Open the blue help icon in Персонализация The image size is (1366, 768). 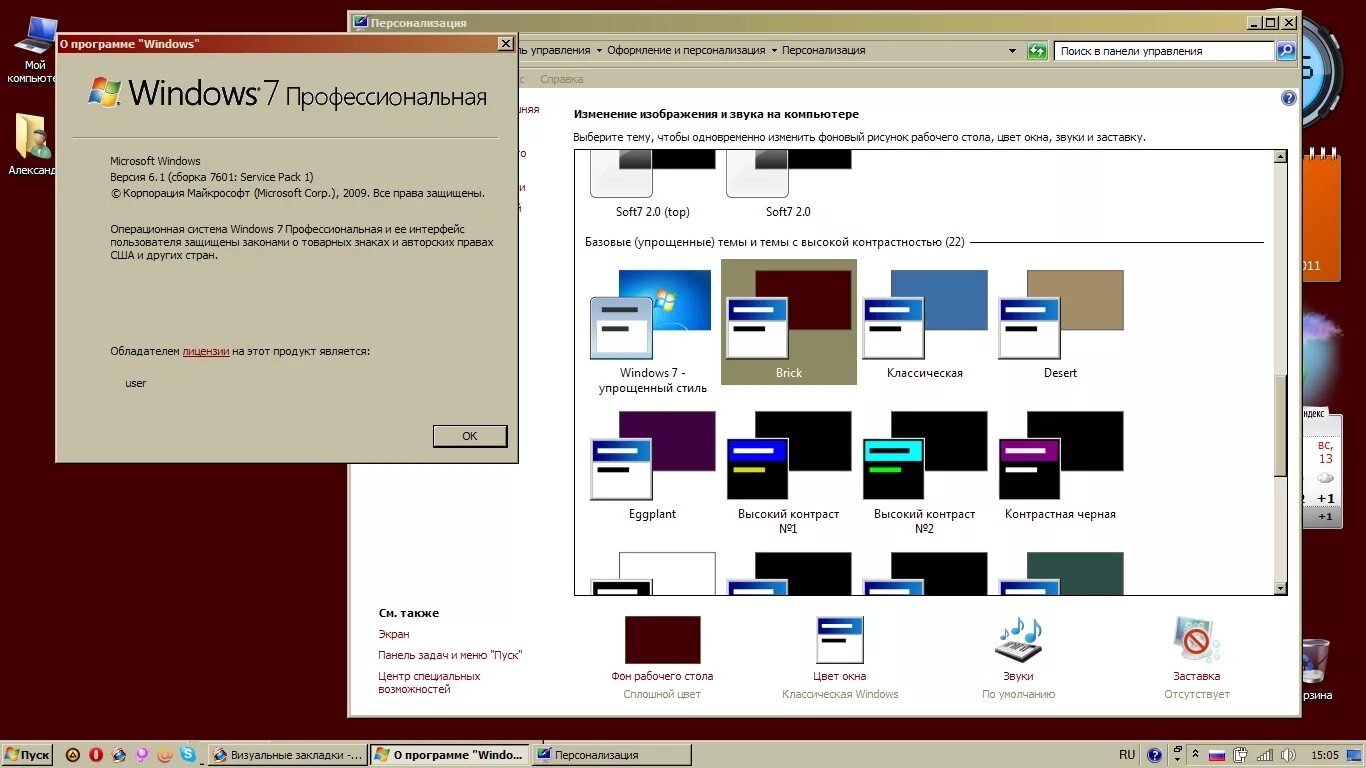(1289, 98)
